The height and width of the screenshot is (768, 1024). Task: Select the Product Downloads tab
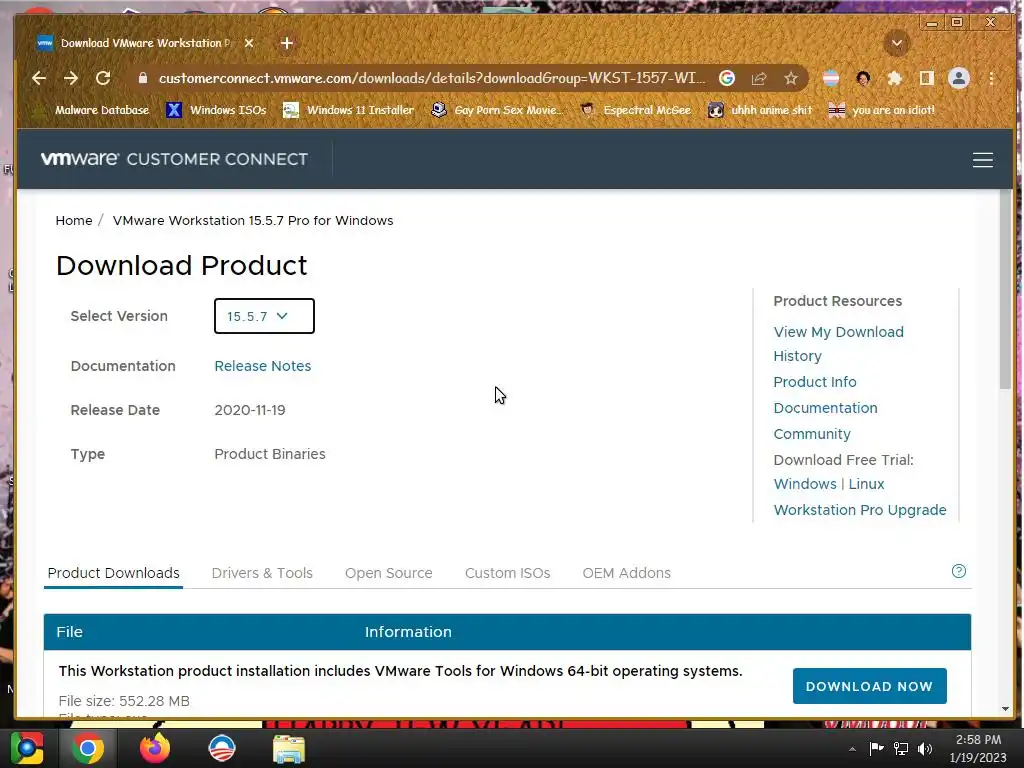(x=113, y=573)
